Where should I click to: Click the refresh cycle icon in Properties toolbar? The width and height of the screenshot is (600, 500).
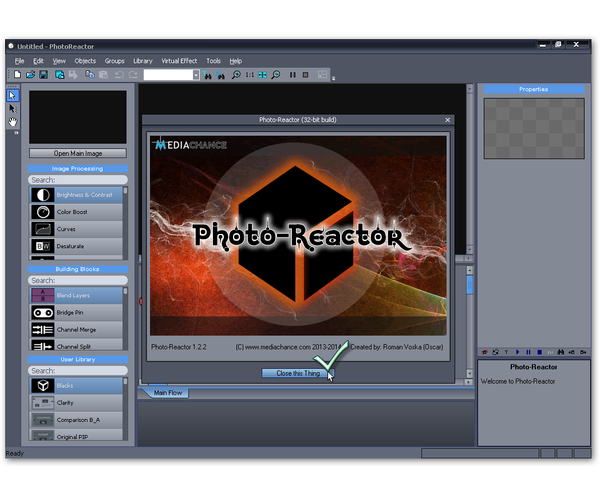[x=496, y=352]
